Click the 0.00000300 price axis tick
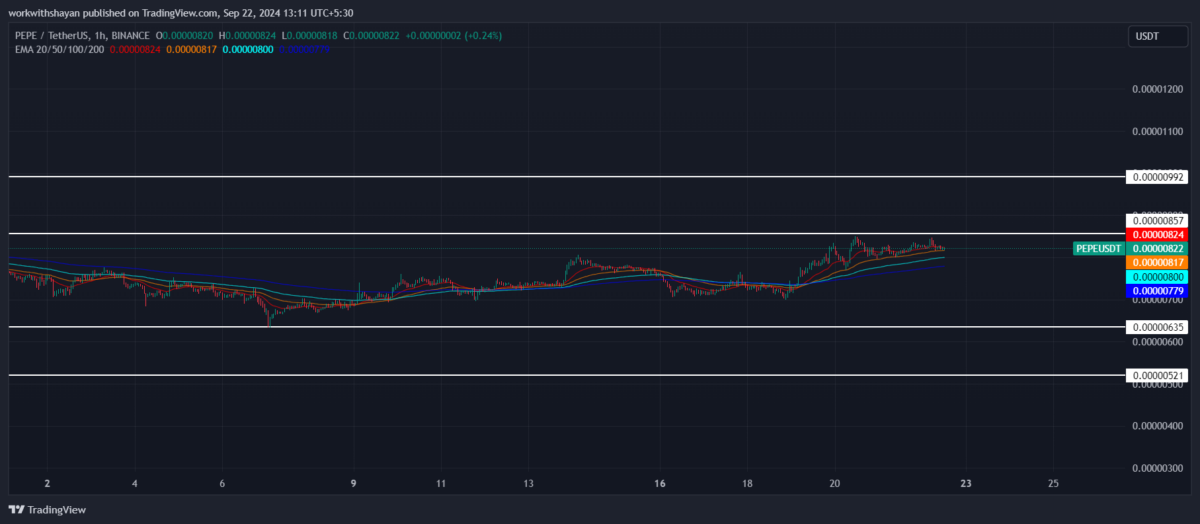This screenshot has width=1200, height=524. pyautogui.click(x=1157, y=468)
